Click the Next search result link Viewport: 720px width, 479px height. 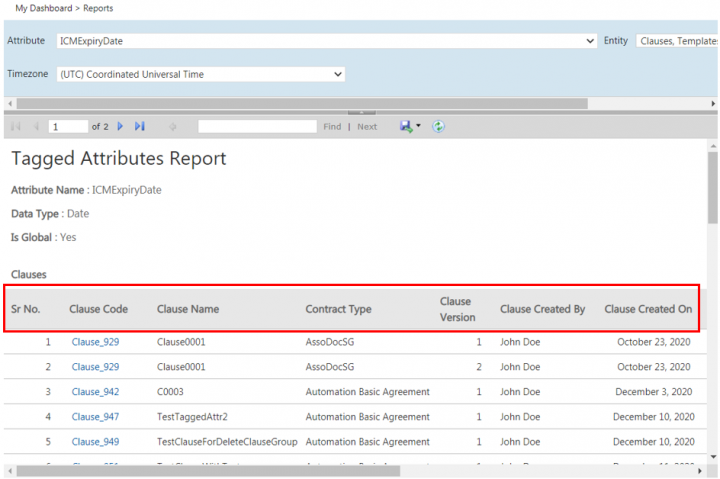367,127
